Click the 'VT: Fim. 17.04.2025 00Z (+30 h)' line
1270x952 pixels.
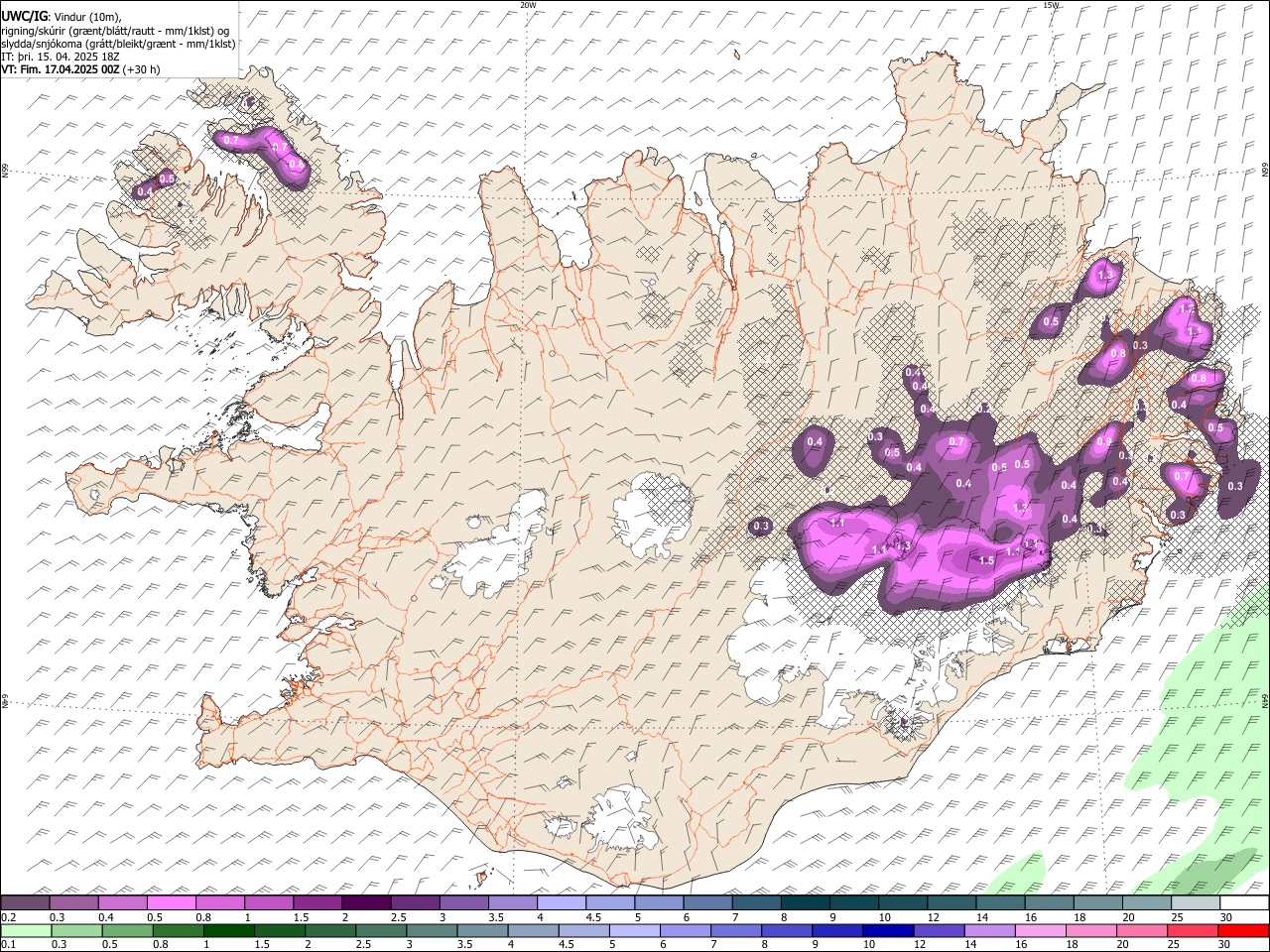tap(80, 69)
